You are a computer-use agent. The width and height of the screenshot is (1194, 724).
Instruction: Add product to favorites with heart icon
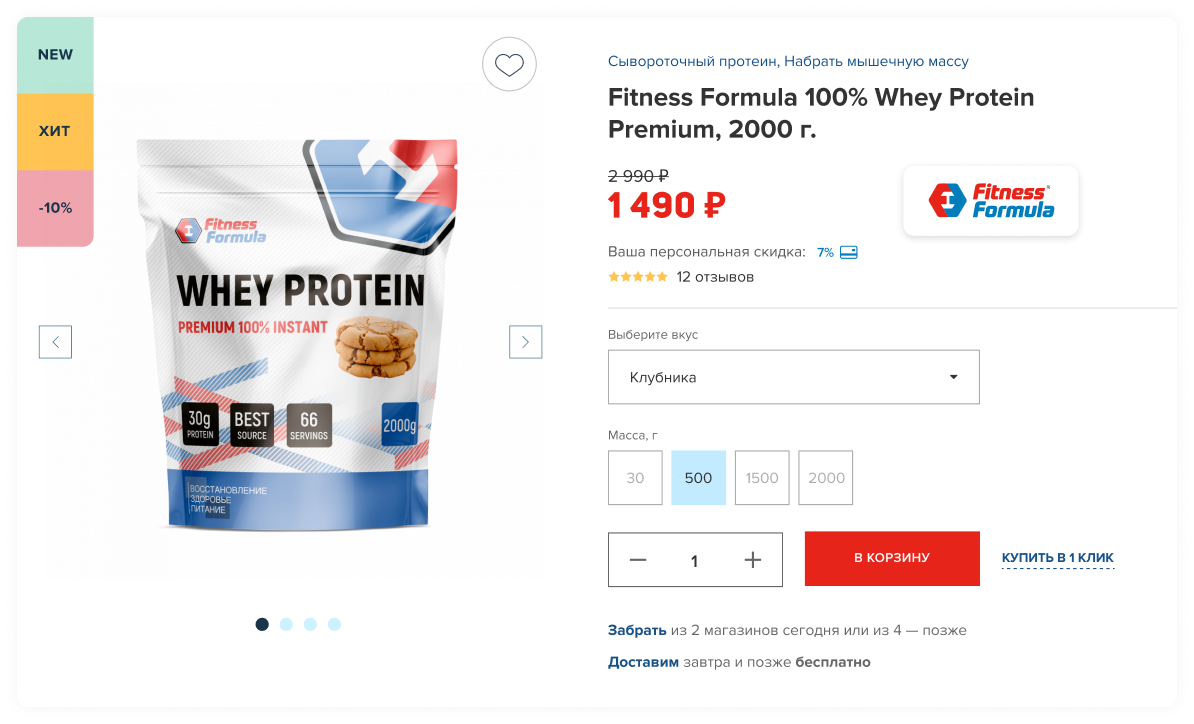(x=509, y=65)
